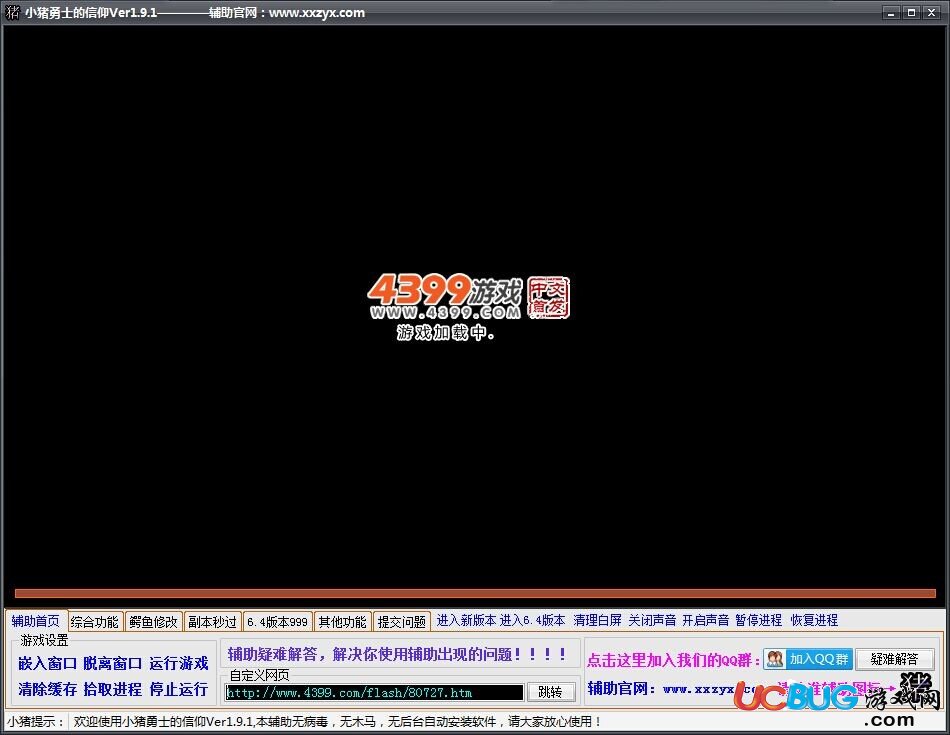
Task: Go to the 提交问题 tab
Action: pyautogui.click(x=402, y=622)
